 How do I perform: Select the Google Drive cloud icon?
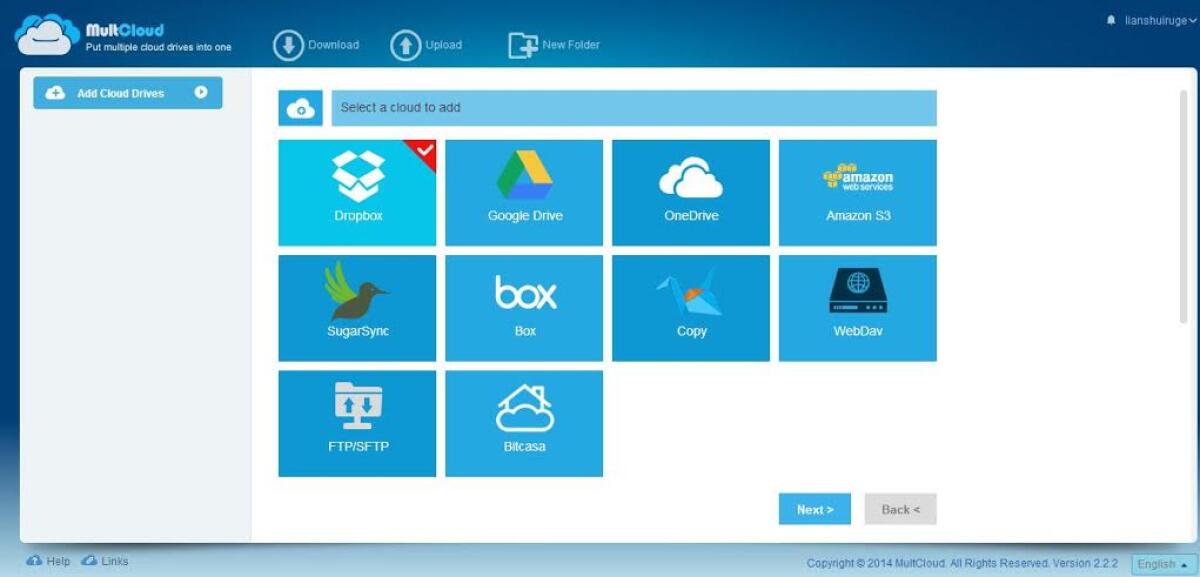[523, 192]
